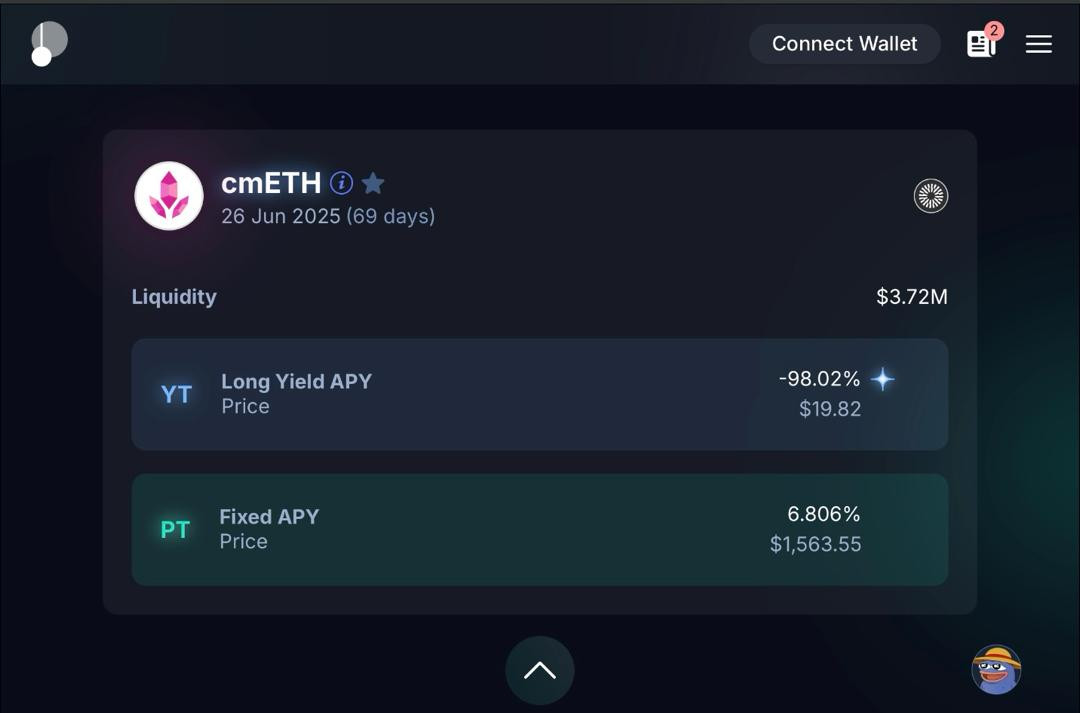1080x713 pixels.
Task: Click the red notification count badge
Action: pos(993,31)
